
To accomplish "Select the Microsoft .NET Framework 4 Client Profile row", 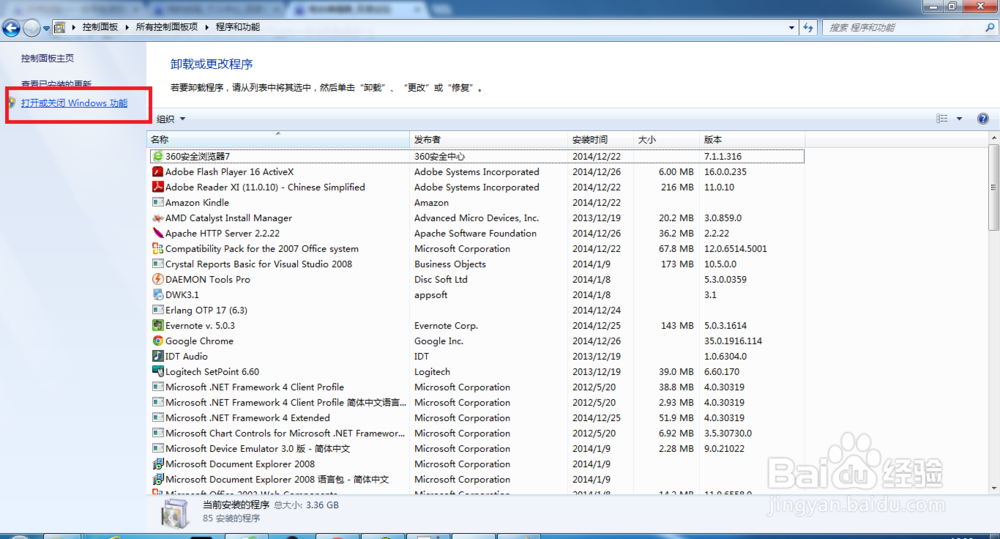I will [x=477, y=387].
